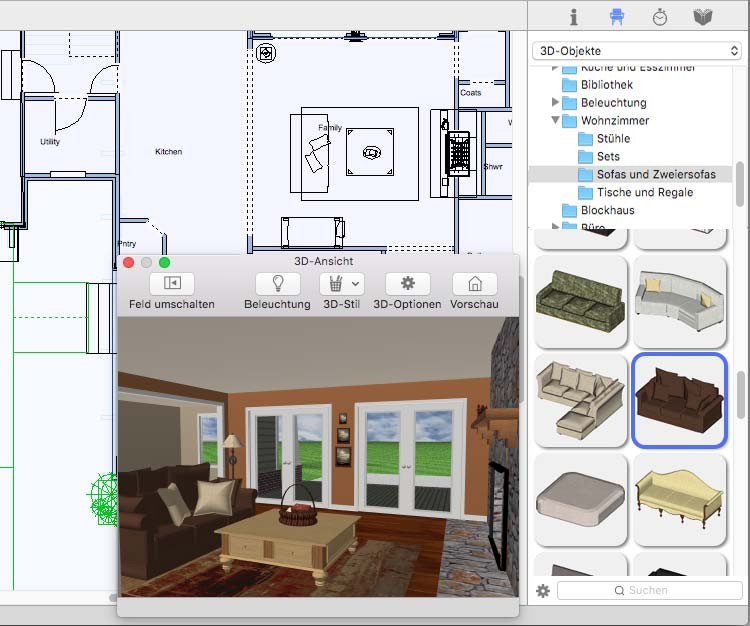Expand the Beleuchtung folder triangle
The width and height of the screenshot is (750, 626).
click(555, 102)
